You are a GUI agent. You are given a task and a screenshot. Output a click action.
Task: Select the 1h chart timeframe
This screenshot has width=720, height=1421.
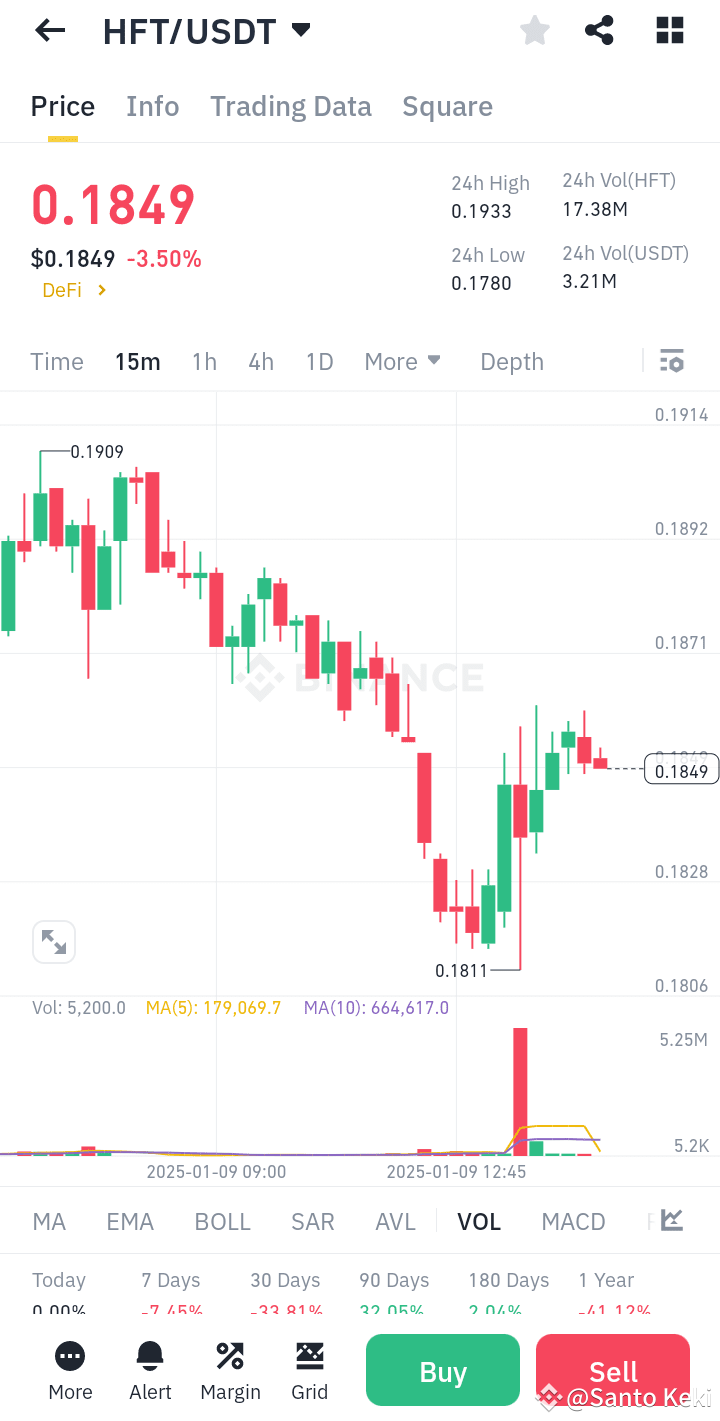(x=204, y=361)
